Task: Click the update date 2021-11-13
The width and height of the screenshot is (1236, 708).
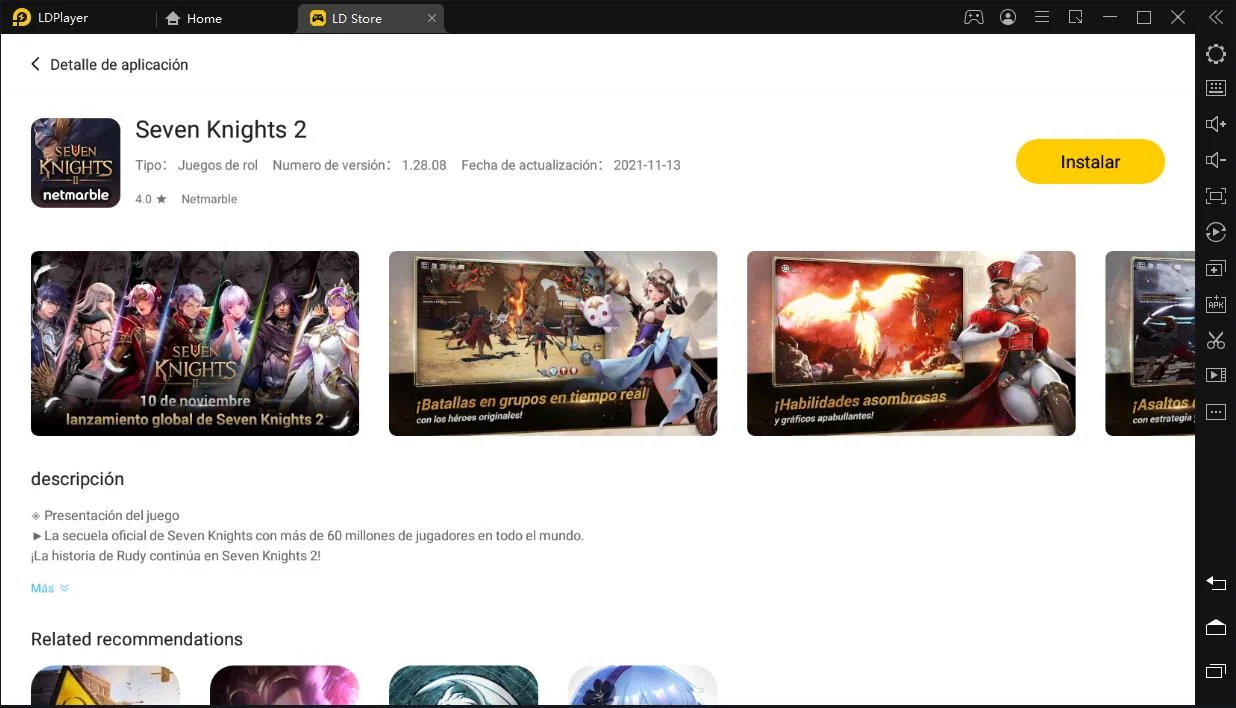Action: point(647,165)
